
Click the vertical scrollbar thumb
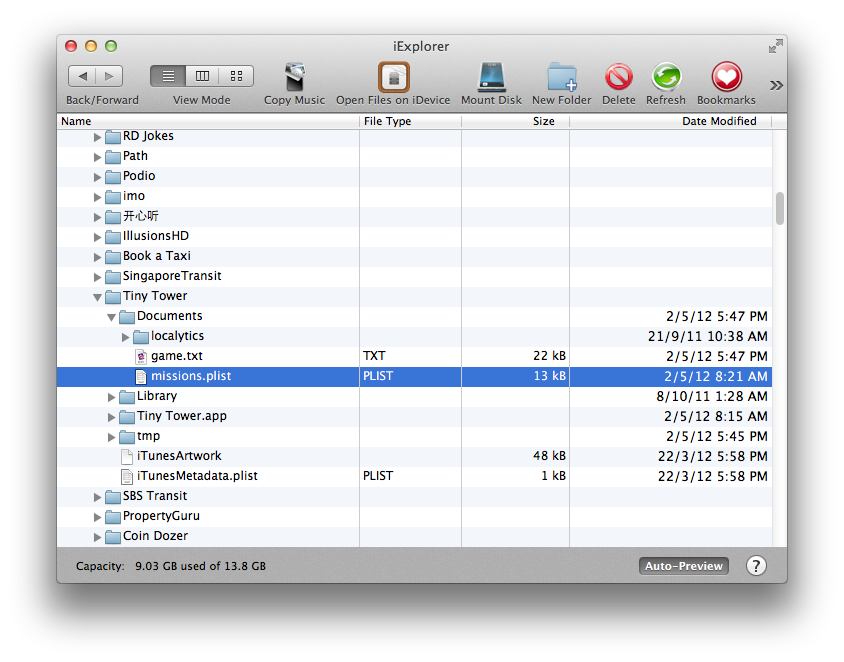[x=779, y=208]
